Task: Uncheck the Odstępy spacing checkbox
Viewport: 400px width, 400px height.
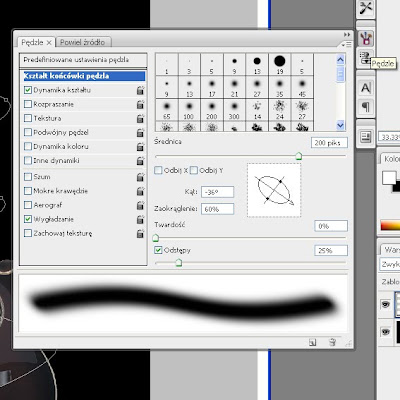Action: 158,250
